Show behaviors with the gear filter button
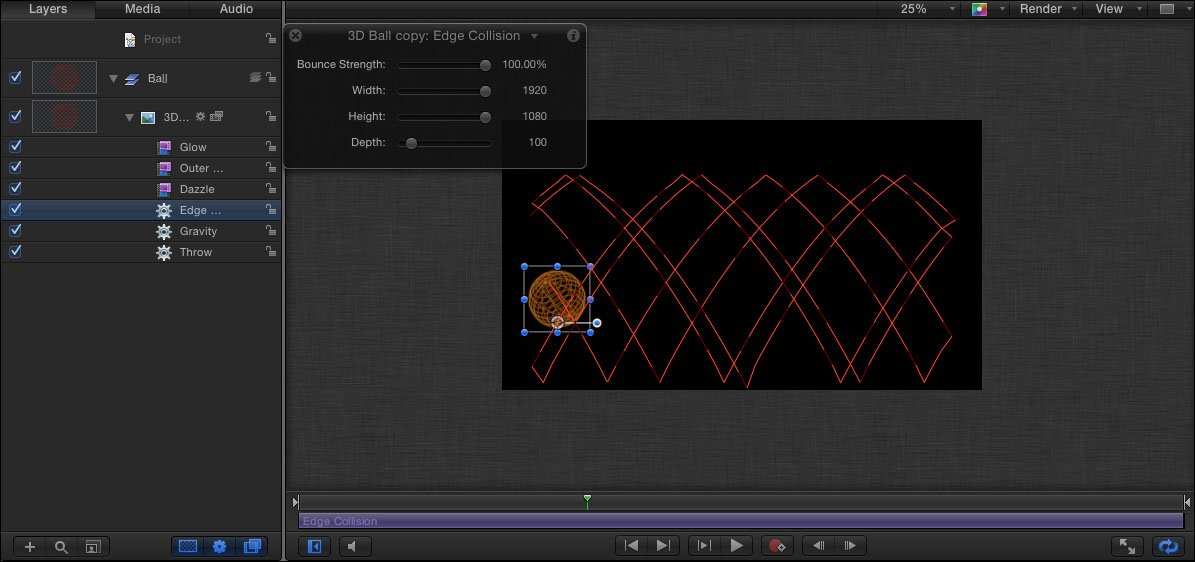1195x562 pixels. pyautogui.click(x=220, y=547)
